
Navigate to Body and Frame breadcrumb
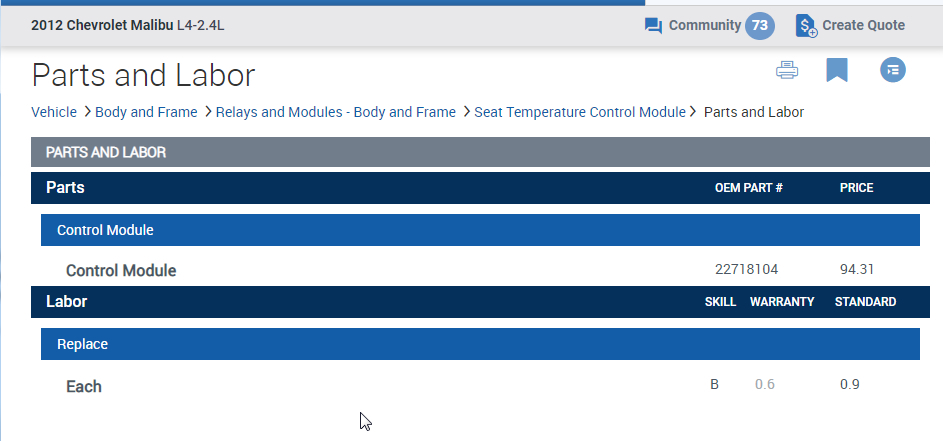pyautogui.click(x=146, y=112)
